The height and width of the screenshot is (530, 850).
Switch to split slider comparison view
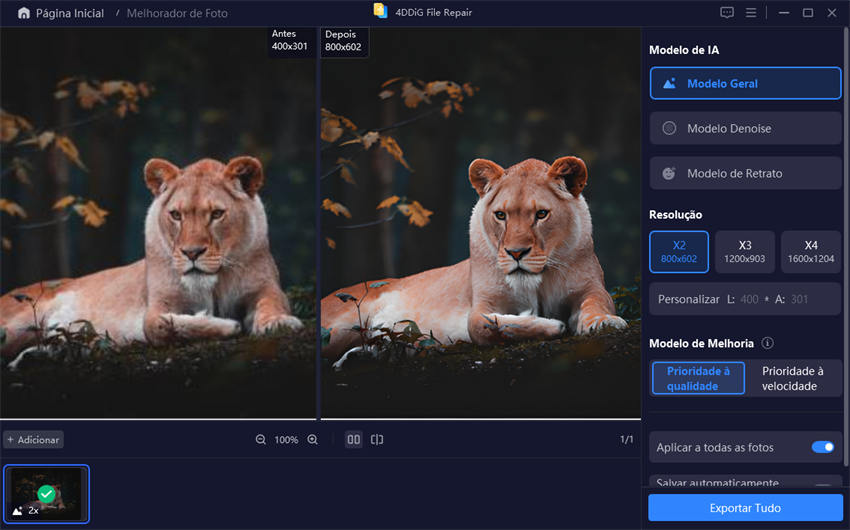click(377, 440)
